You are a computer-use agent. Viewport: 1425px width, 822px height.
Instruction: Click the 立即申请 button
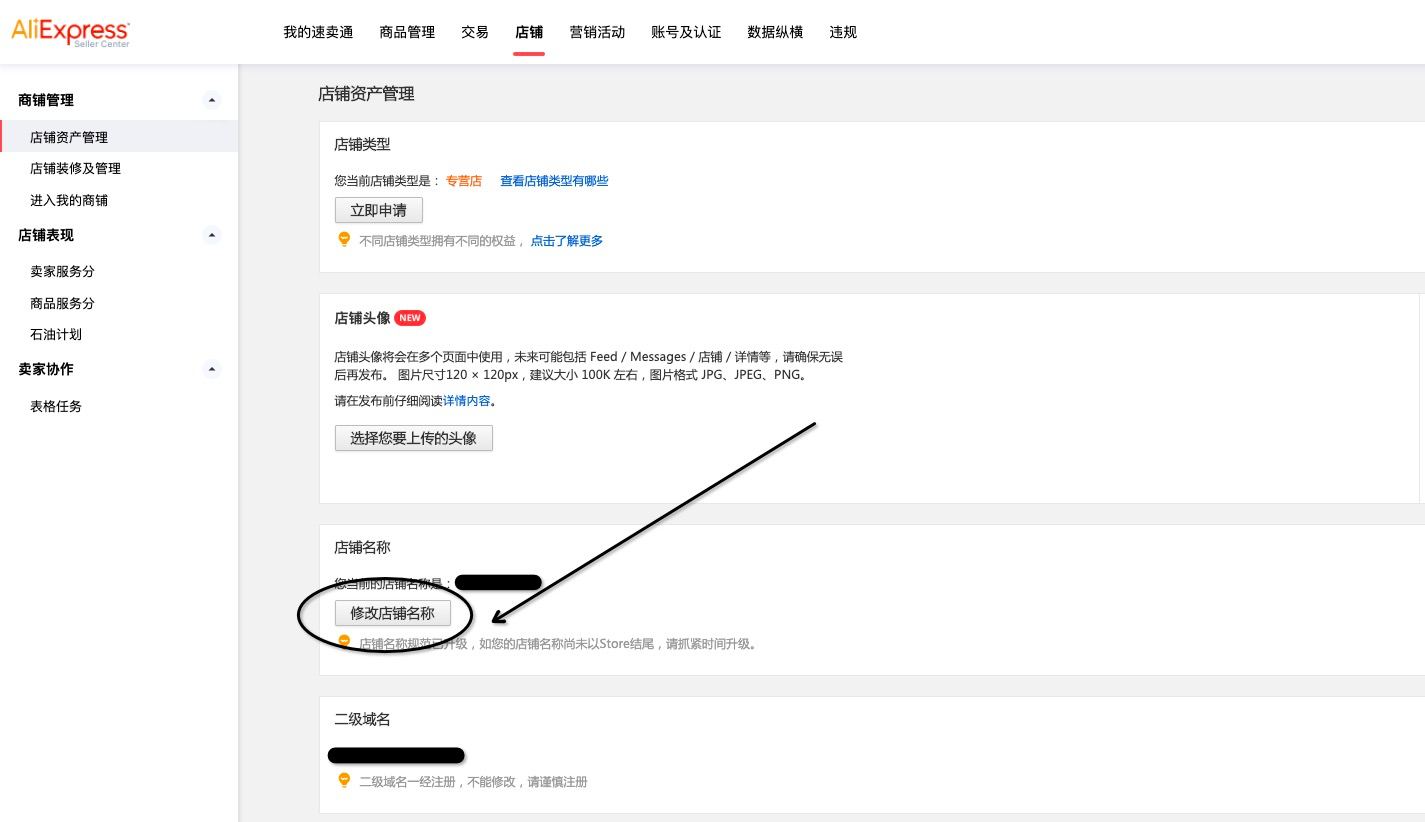tap(379, 210)
